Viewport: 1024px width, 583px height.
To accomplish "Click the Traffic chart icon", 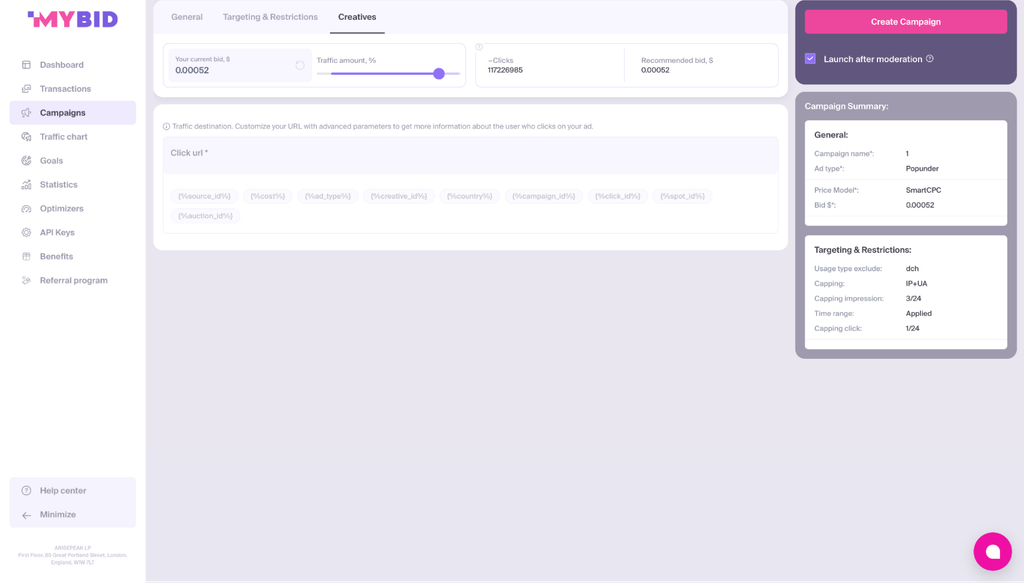I will pos(26,136).
